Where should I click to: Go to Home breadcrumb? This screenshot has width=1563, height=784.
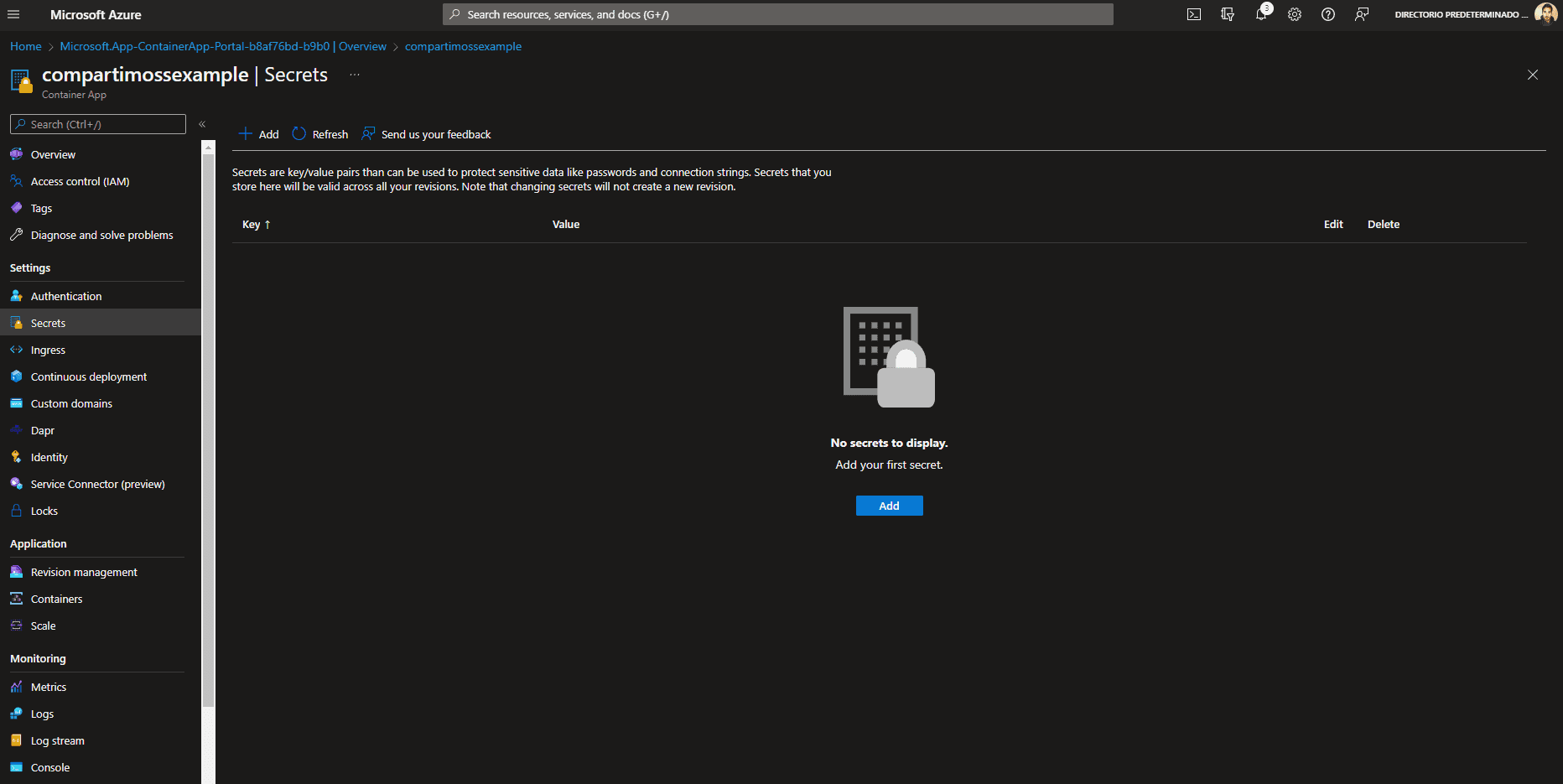(x=26, y=46)
